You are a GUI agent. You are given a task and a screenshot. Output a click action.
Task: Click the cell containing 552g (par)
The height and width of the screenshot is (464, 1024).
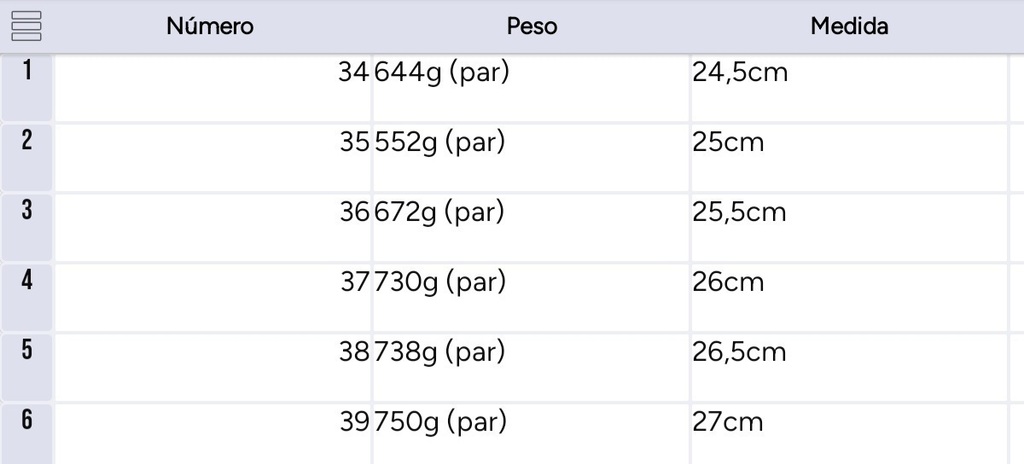pos(531,157)
